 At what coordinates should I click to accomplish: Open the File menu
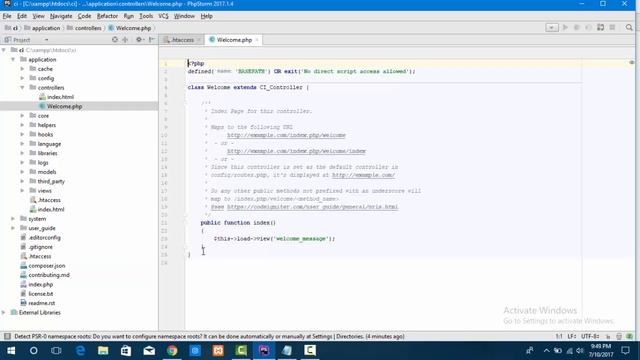tap(7, 16)
